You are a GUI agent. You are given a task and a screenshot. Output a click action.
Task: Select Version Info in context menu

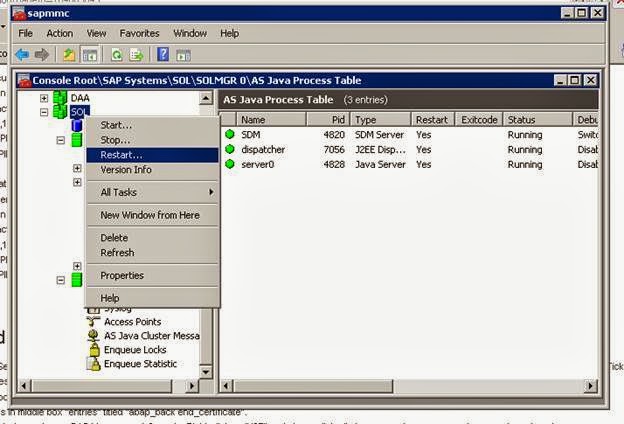click(x=152, y=170)
